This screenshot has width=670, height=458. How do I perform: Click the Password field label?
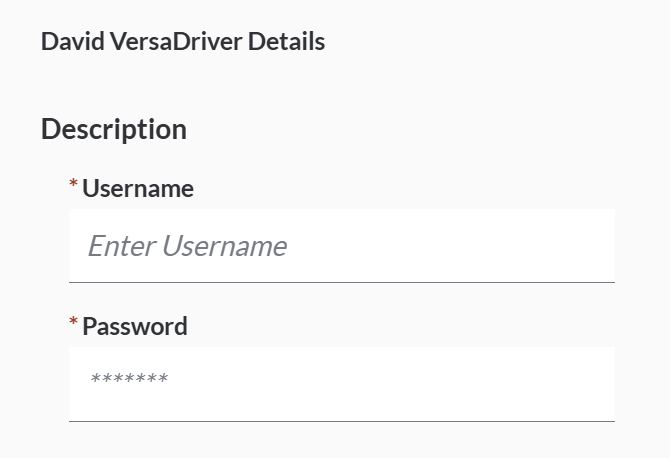[134, 326]
